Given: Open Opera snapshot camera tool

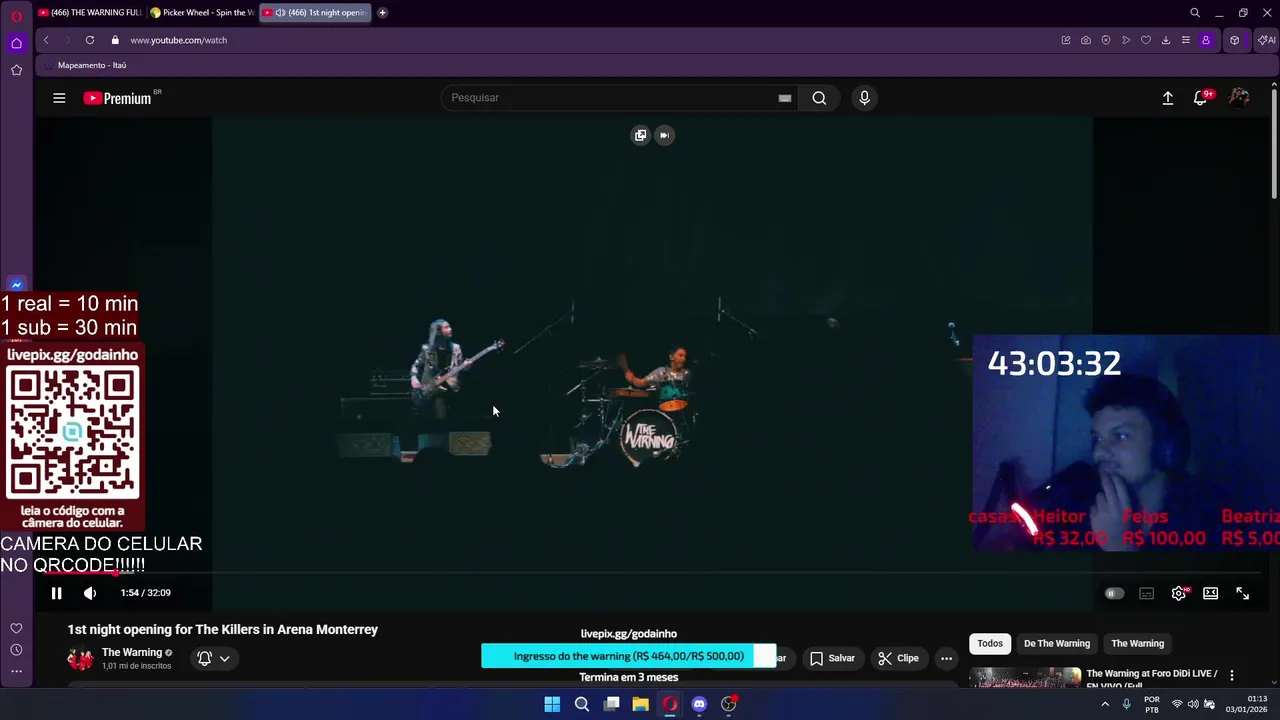Looking at the screenshot, I should 1086,40.
